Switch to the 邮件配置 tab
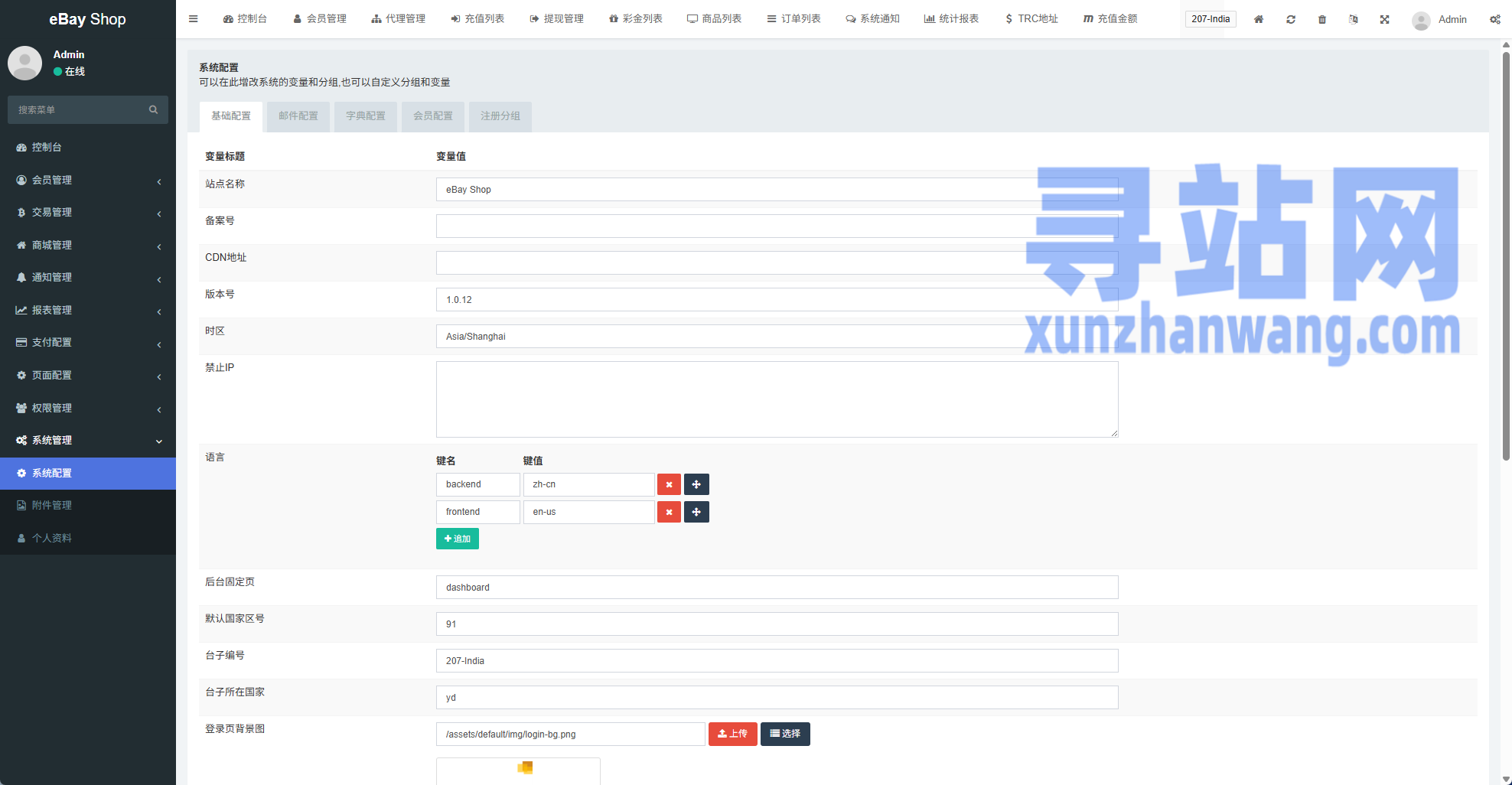 click(298, 116)
